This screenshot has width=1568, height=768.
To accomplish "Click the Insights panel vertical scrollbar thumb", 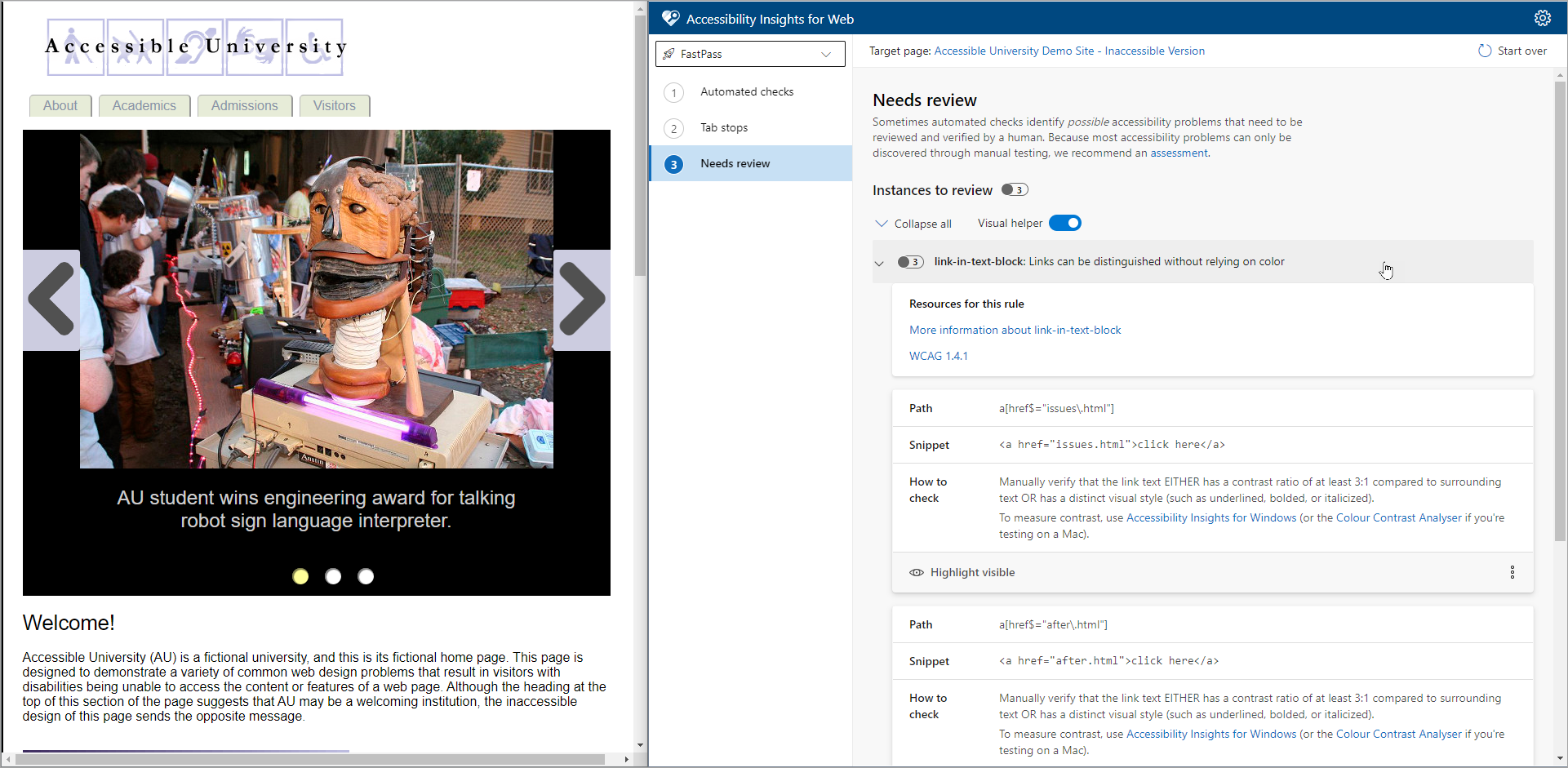I will click(x=1560, y=310).
